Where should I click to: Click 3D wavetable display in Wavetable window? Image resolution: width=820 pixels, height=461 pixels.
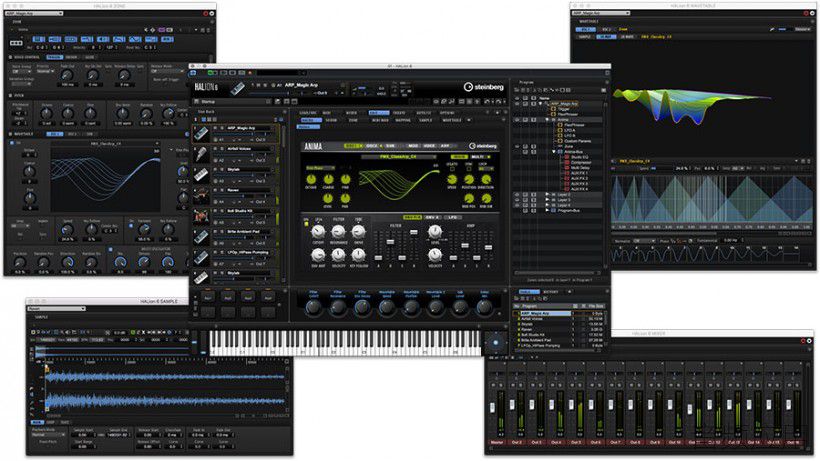[691, 99]
